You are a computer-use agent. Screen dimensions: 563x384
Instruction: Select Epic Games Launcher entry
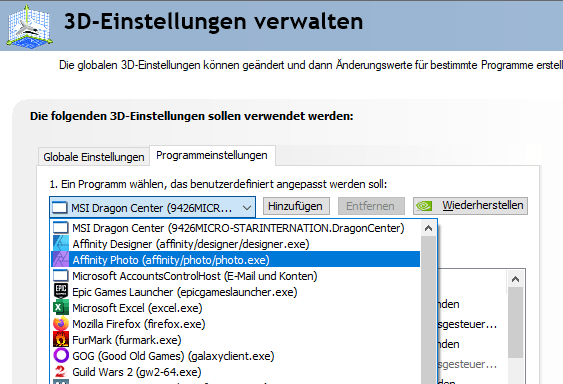pyautogui.click(x=236, y=291)
